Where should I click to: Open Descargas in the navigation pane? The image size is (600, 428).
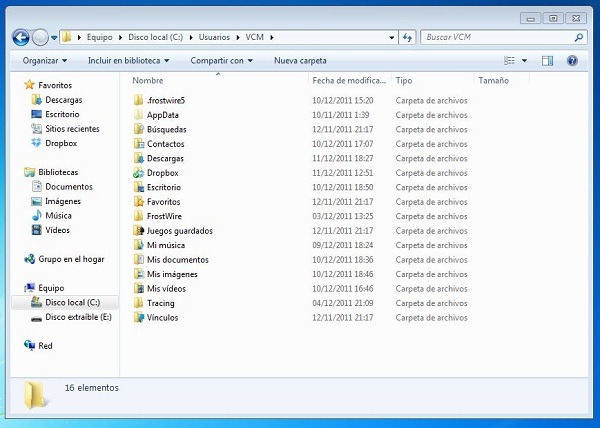64,99
